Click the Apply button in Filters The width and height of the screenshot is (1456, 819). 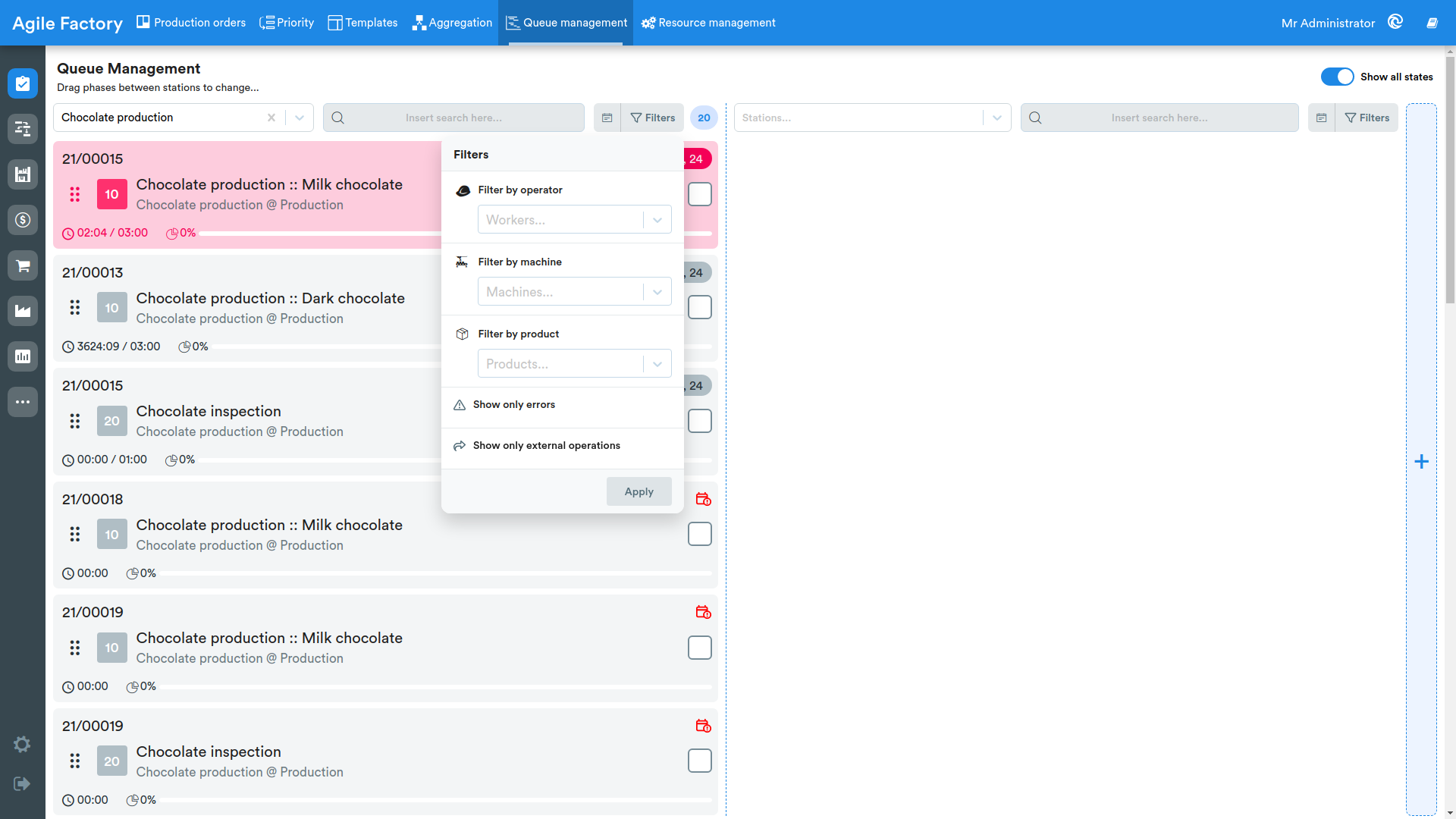coord(639,491)
